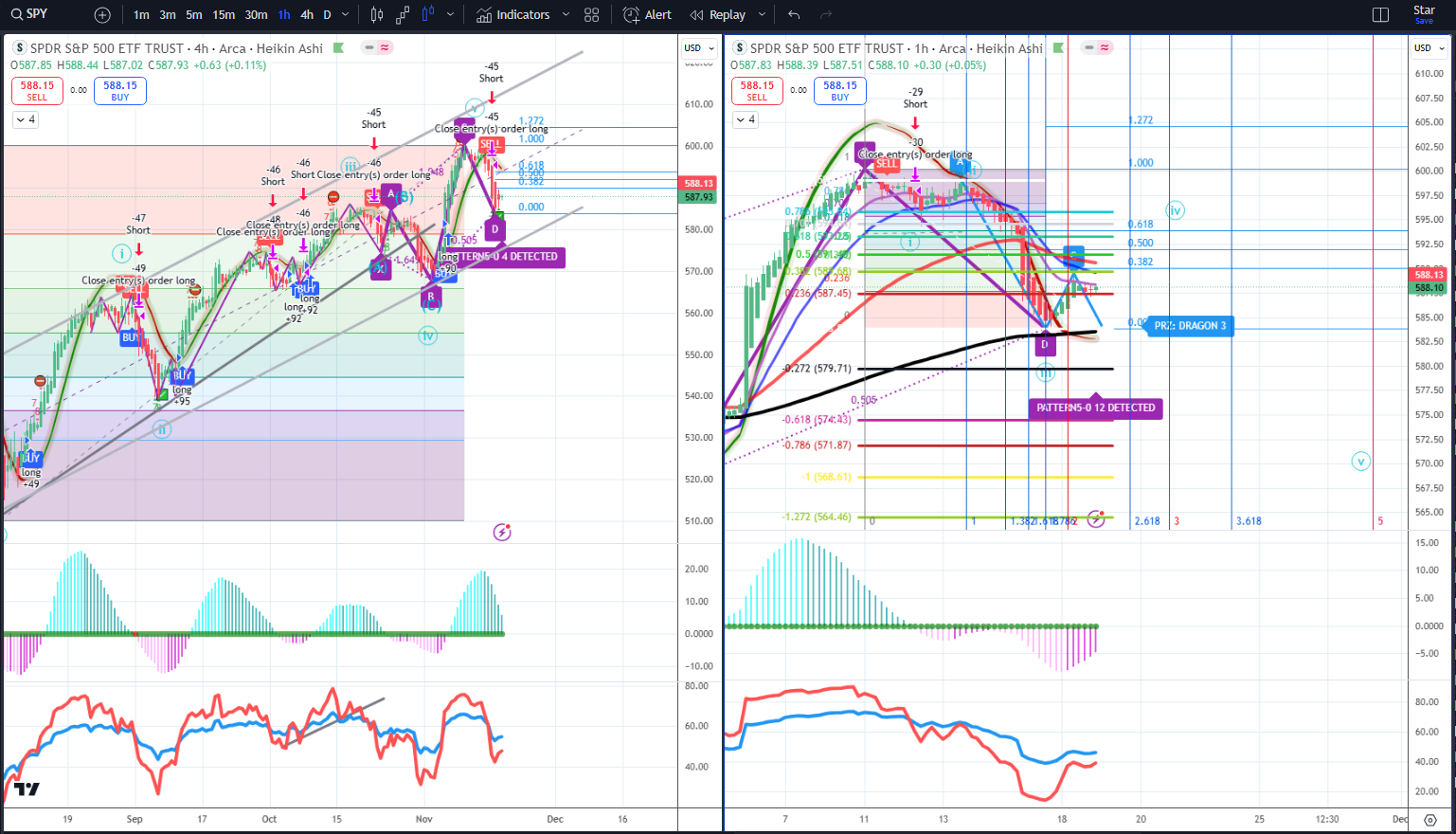The width and height of the screenshot is (1456, 834).
Task: Click the TERN5-0 4 DETECTED label
Action: [510, 257]
